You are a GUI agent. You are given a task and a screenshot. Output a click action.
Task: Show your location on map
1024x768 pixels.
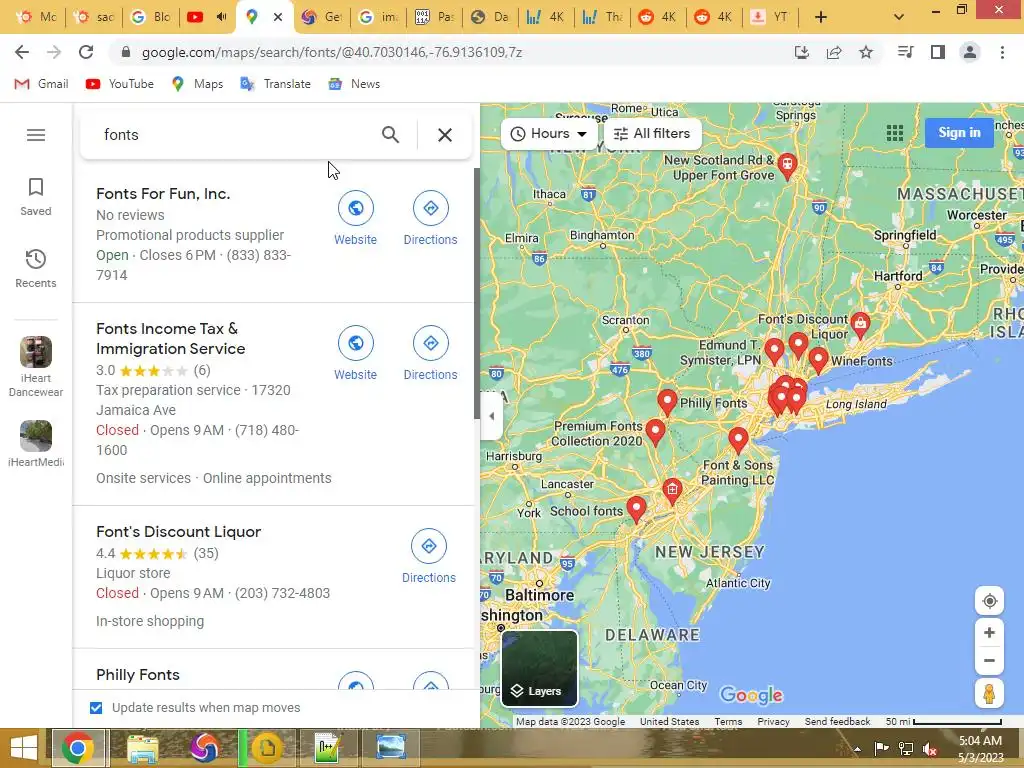[x=989, y=601]
